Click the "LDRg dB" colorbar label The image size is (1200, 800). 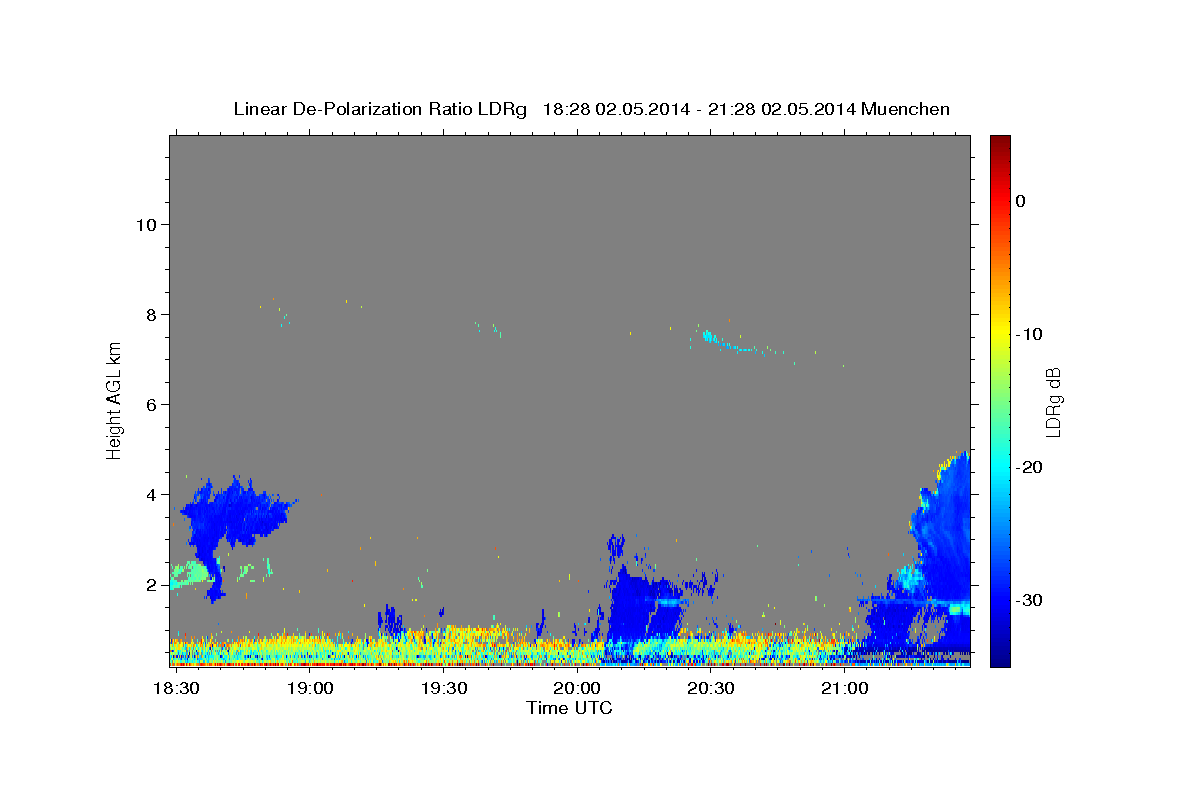tap(1052, 402)
